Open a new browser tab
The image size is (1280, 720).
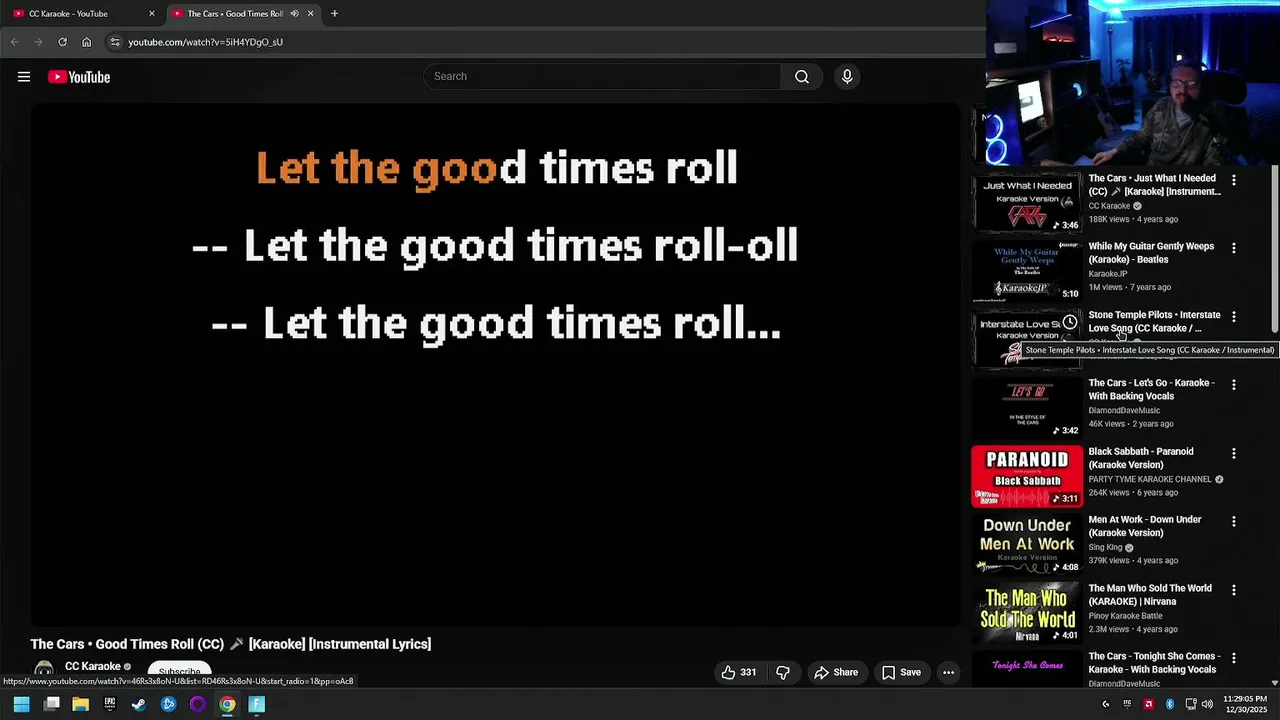point(334,13)
